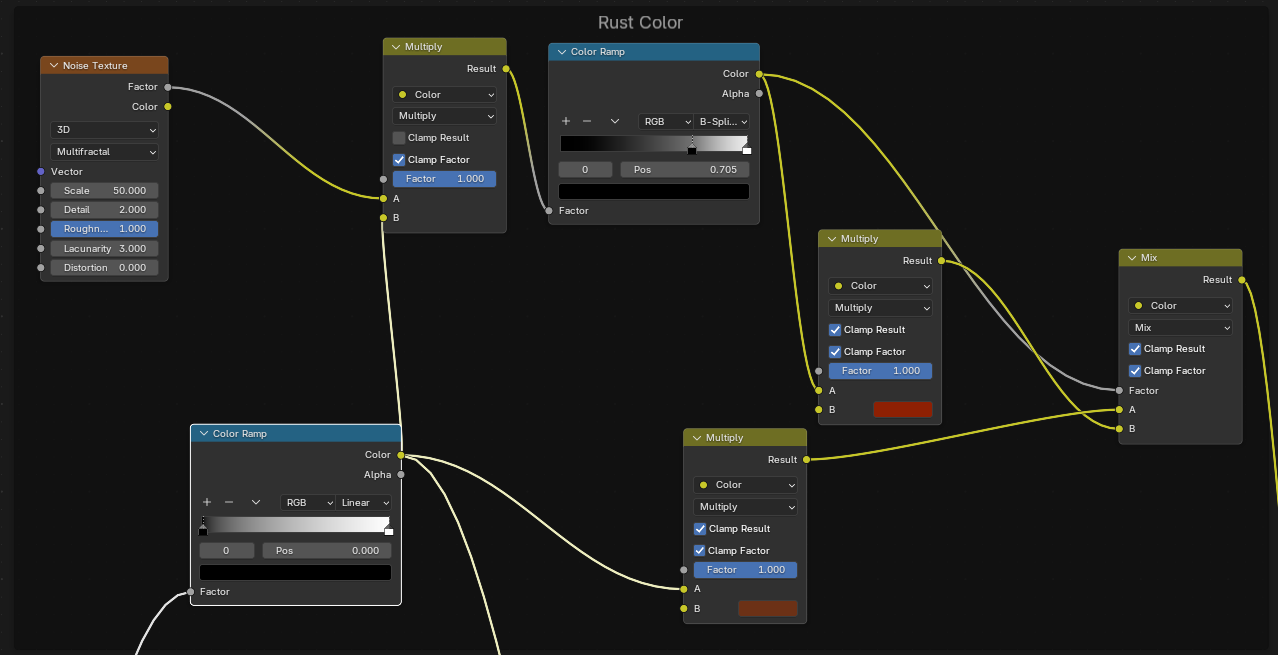This screenshot has width=1278, height=655.
Task: Toggle Clamp Factor in the Multiply node fed by Noise Texture
Action: click(400, 160)
